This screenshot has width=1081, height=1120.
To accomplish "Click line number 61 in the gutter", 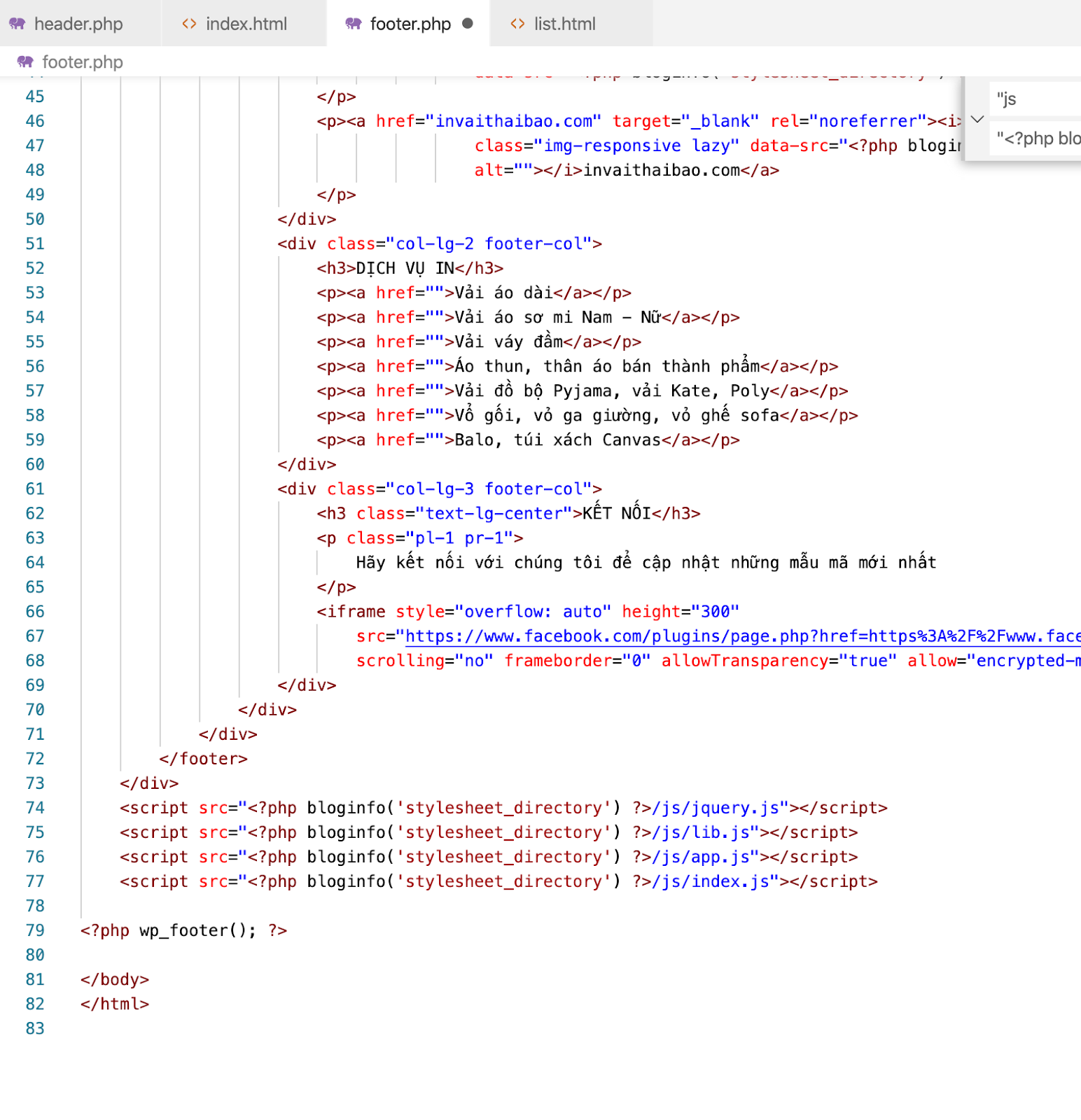I will click(x=35, y=489).
